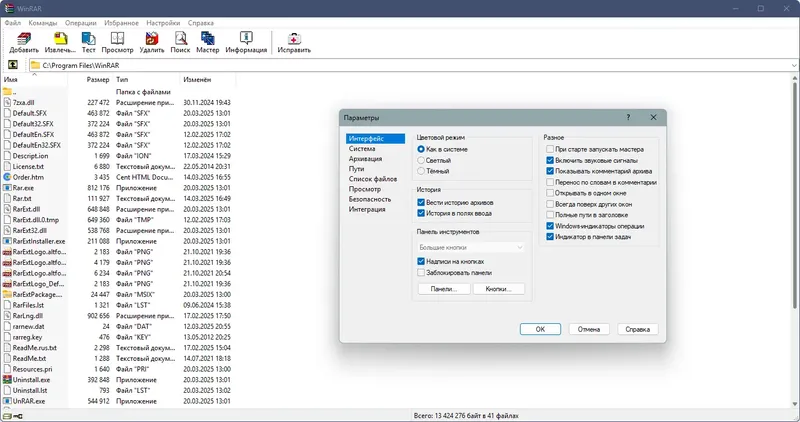The width and height of the screenshot is (800, 422).
Task: Click the Rar.exe file icon
Action: pyautogui.click(x=7, y=188)
